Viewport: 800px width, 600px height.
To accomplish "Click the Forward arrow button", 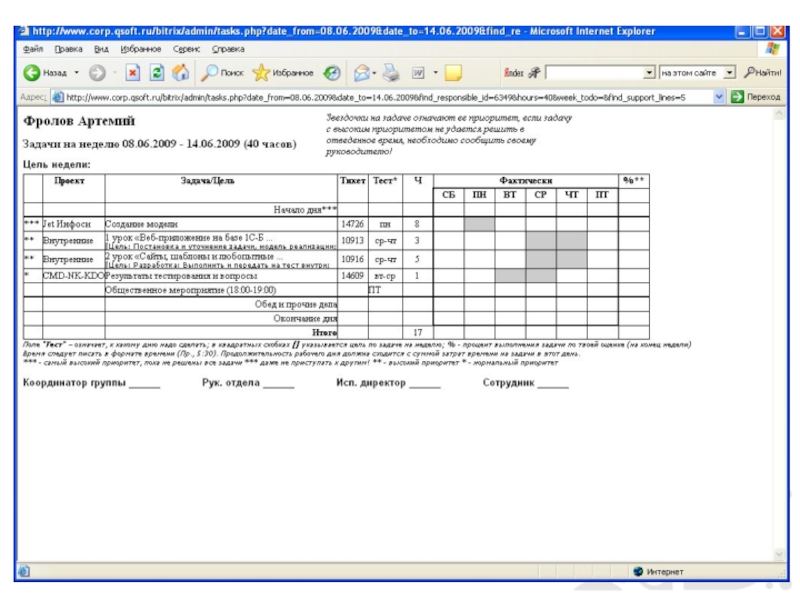I will (x=97, y=73).
